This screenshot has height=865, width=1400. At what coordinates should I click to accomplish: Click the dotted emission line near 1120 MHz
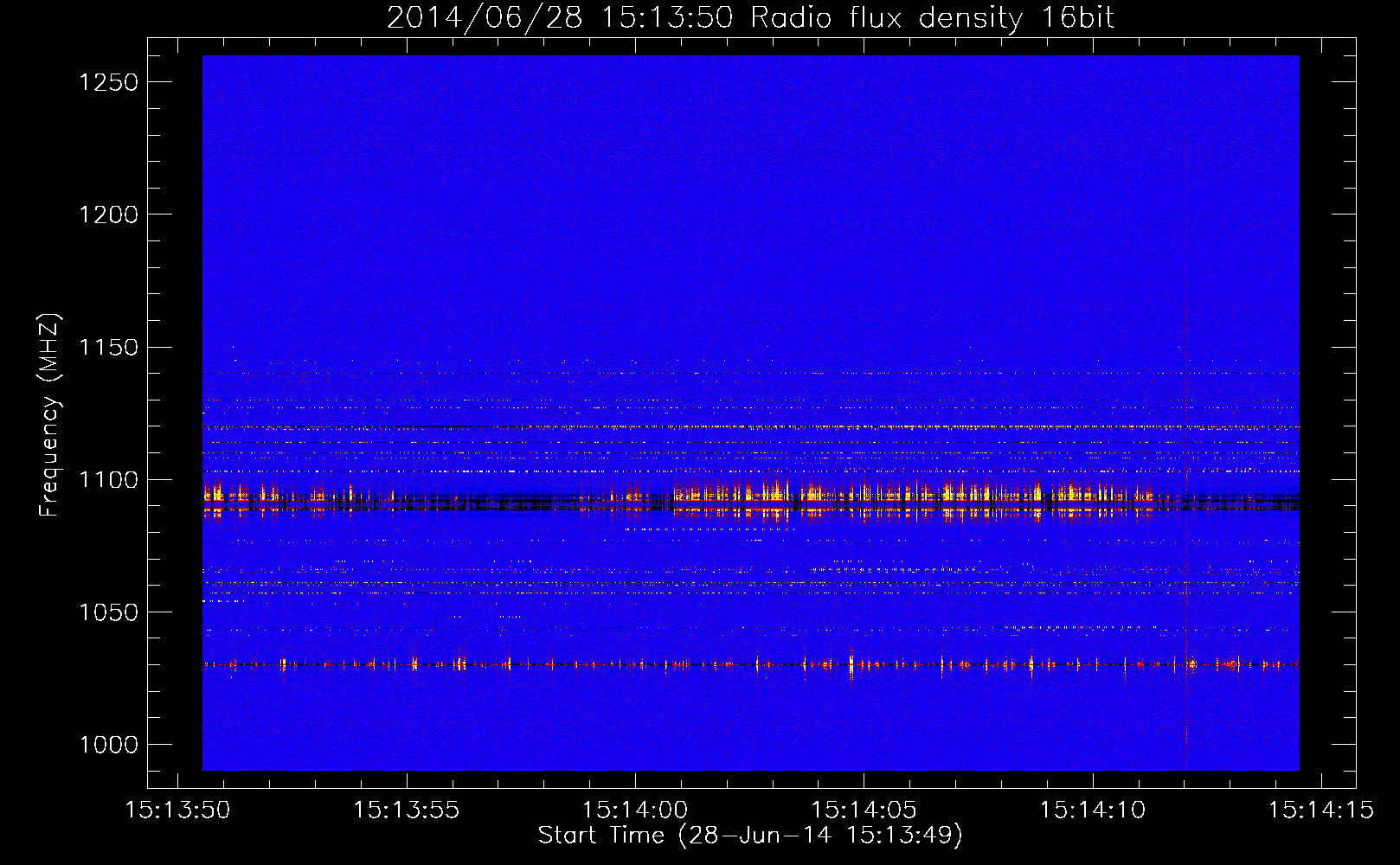750,427
